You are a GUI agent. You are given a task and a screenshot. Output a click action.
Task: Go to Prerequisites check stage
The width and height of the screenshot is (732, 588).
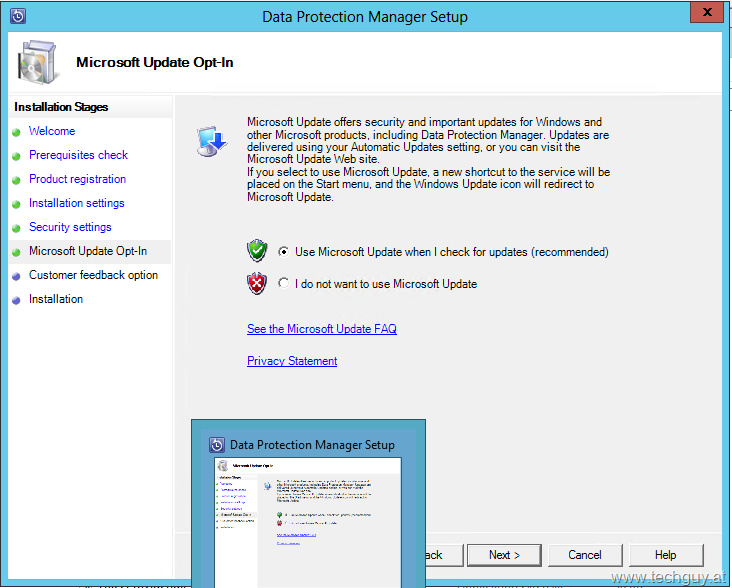point(78,155)
